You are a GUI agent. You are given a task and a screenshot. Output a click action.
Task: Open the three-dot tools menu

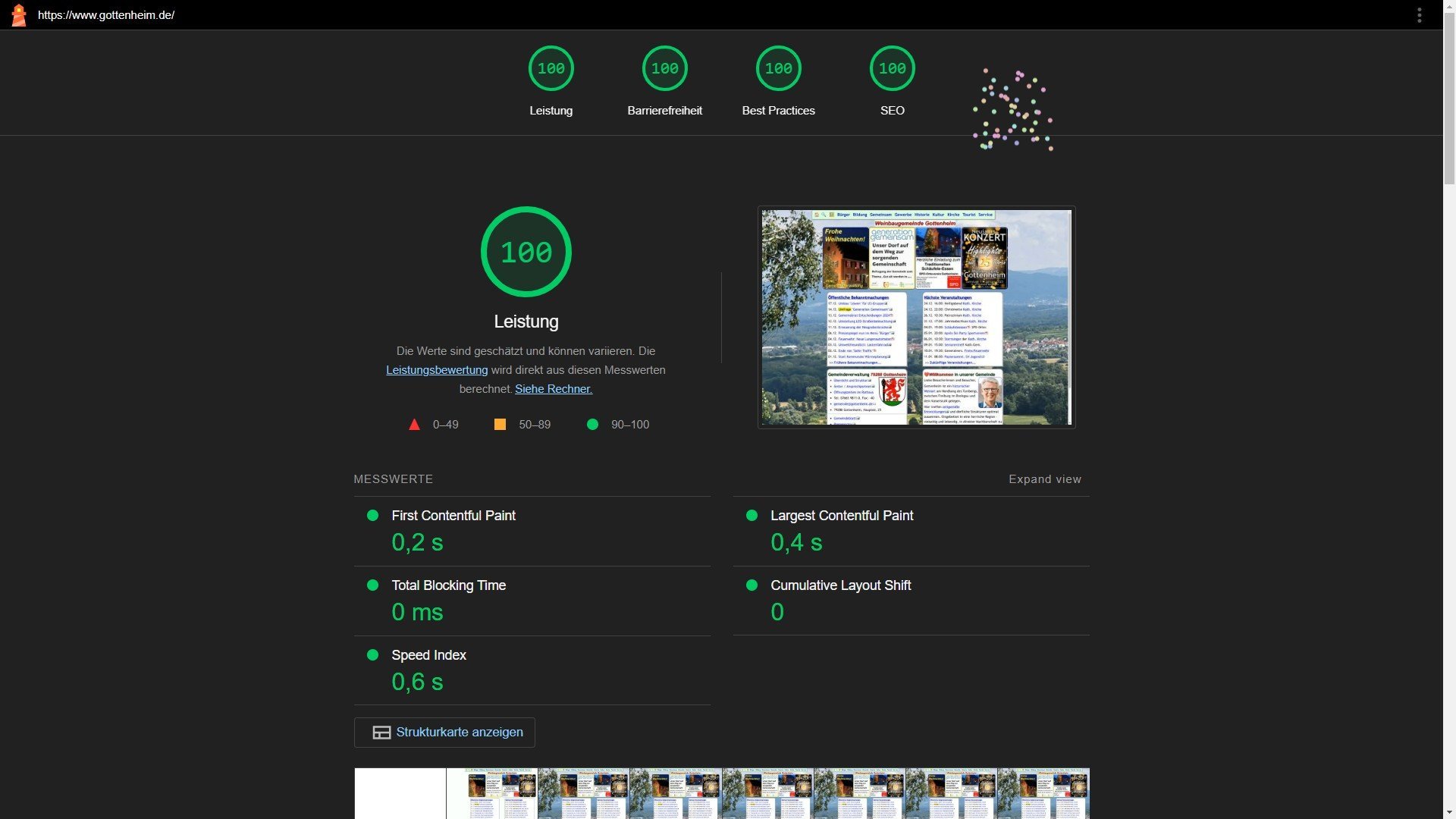coord(1419,15)
